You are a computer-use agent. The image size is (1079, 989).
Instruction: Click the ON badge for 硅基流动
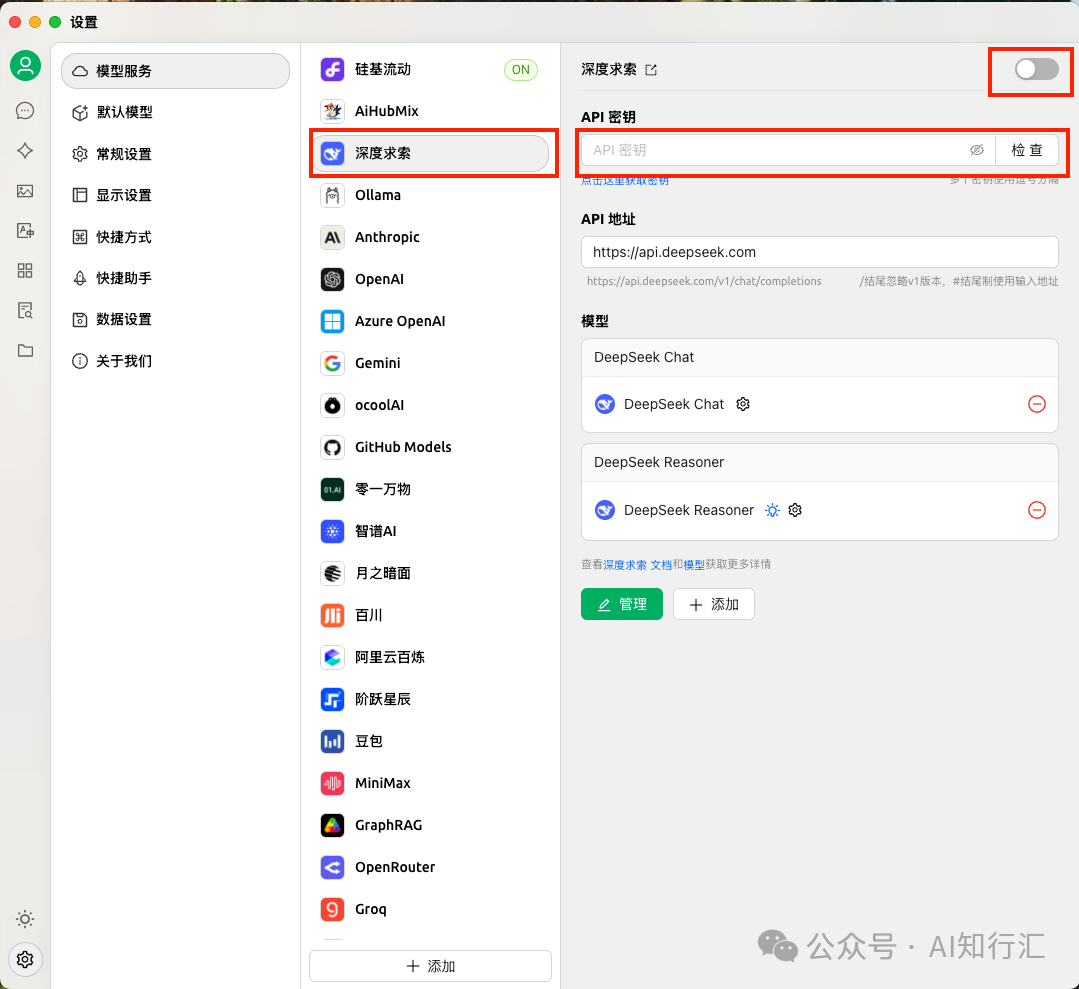coord(521,70)
